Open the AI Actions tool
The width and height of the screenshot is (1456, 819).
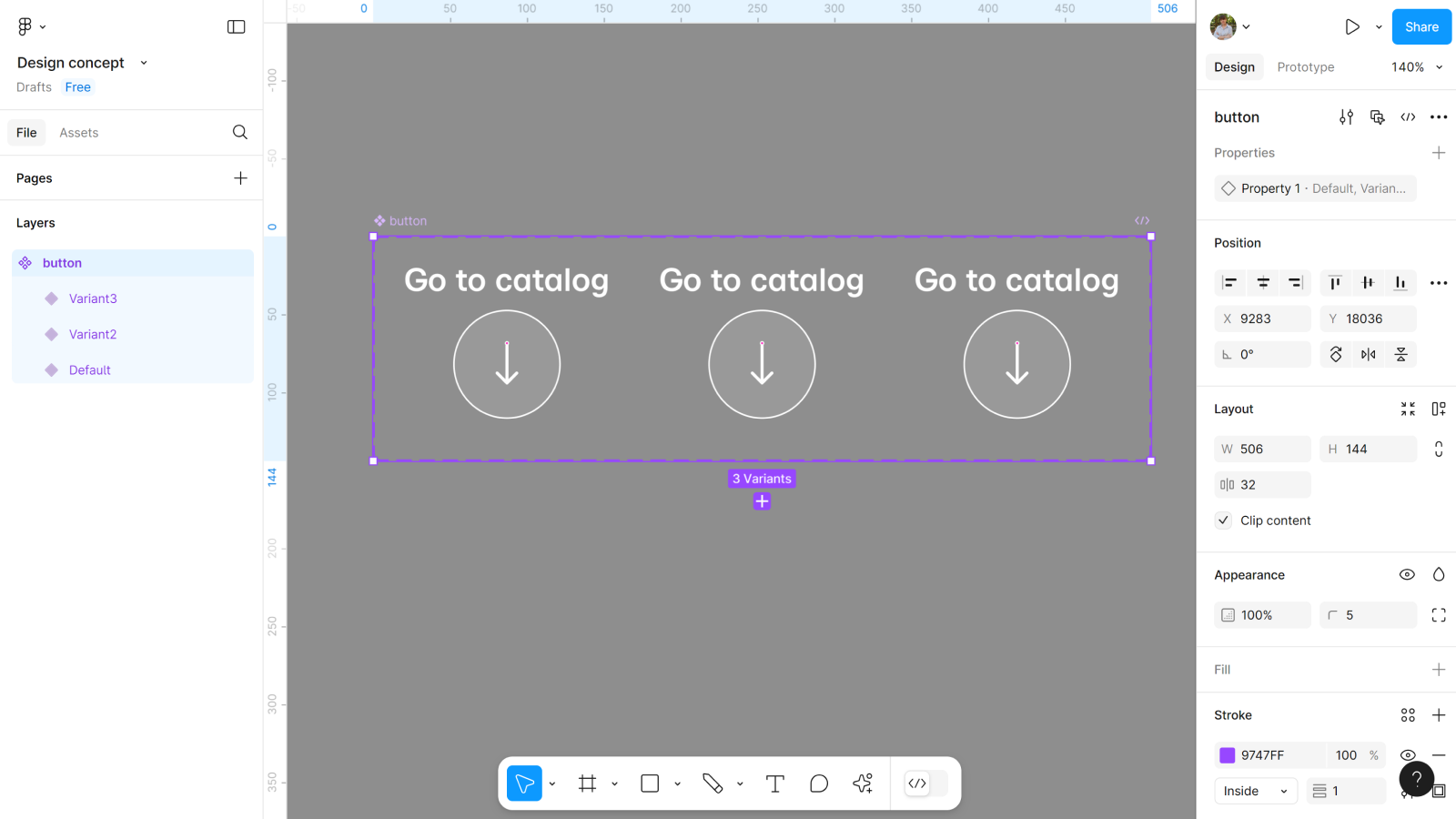pyautogui.click(x=863, y=784)
